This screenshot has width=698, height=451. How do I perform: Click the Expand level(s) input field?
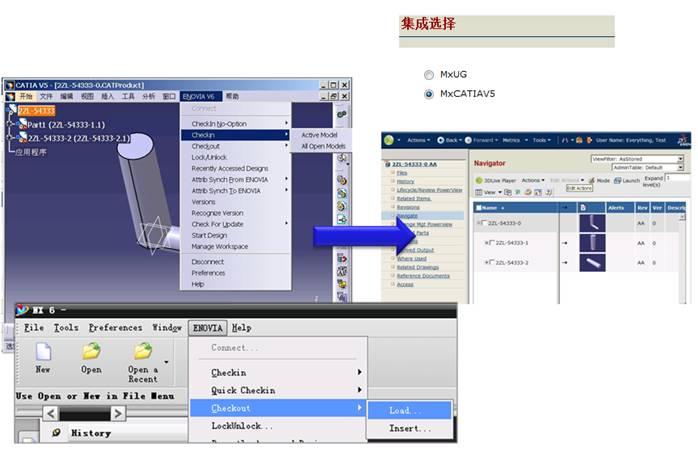click(676, 178)
